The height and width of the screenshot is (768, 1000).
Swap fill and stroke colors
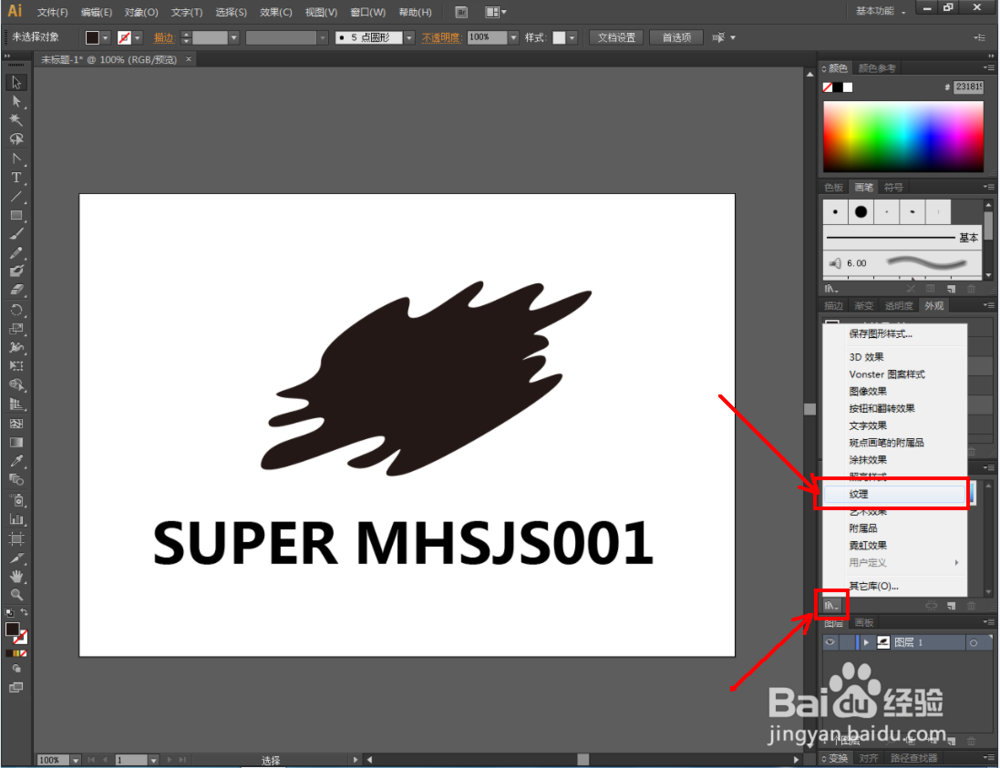tap(24, 612)
